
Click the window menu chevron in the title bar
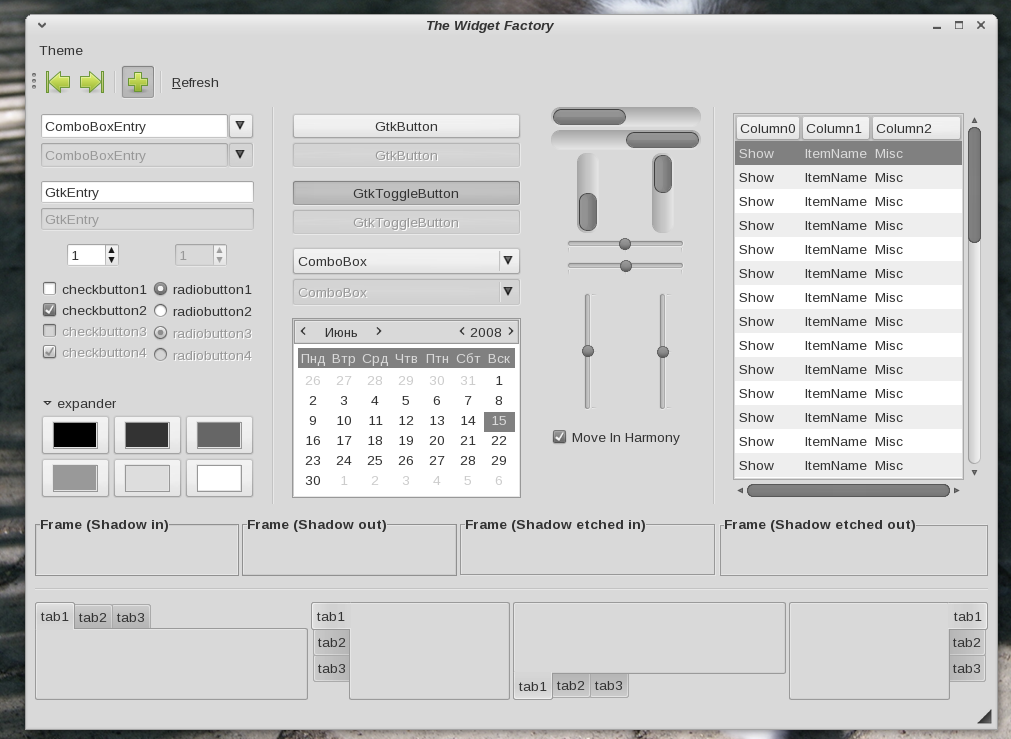(x=42, y=25)
